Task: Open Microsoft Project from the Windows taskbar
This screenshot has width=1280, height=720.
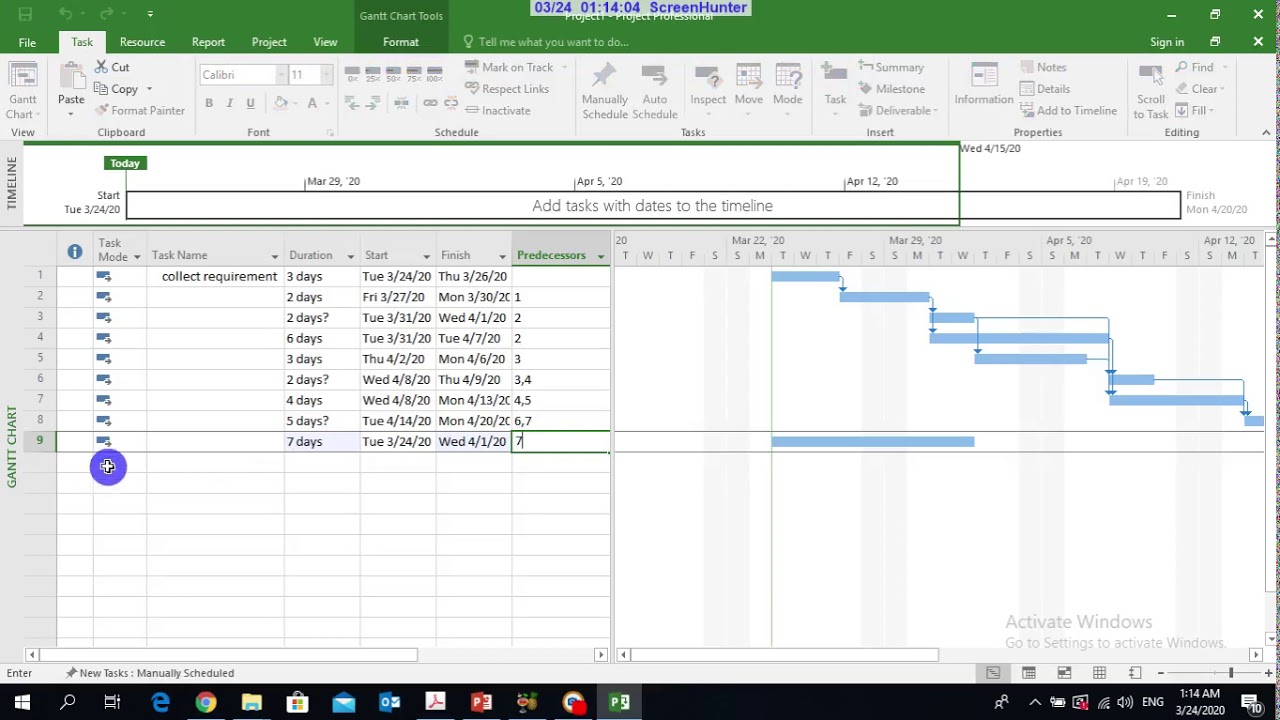Action: point(619,702)
